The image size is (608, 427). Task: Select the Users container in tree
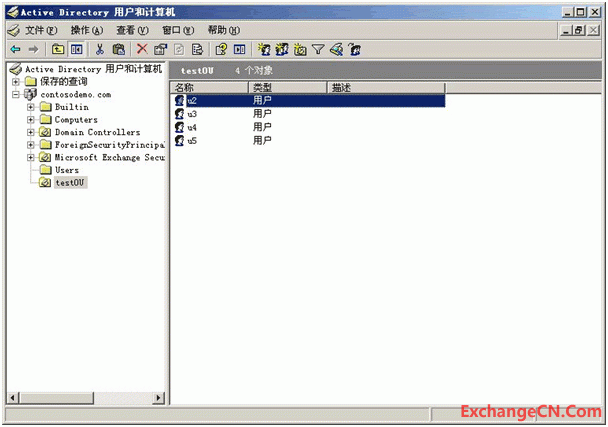point(66,170)
